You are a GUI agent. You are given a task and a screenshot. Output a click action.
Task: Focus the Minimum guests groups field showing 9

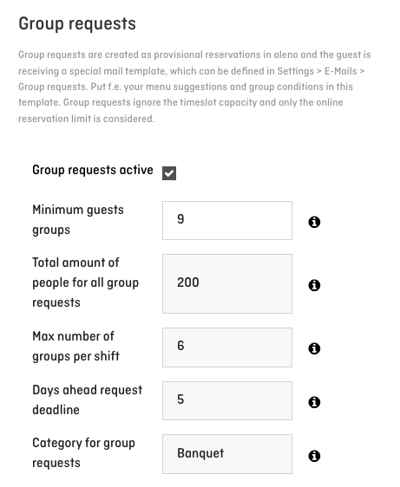pyautogui.click(x=227, y=220)
